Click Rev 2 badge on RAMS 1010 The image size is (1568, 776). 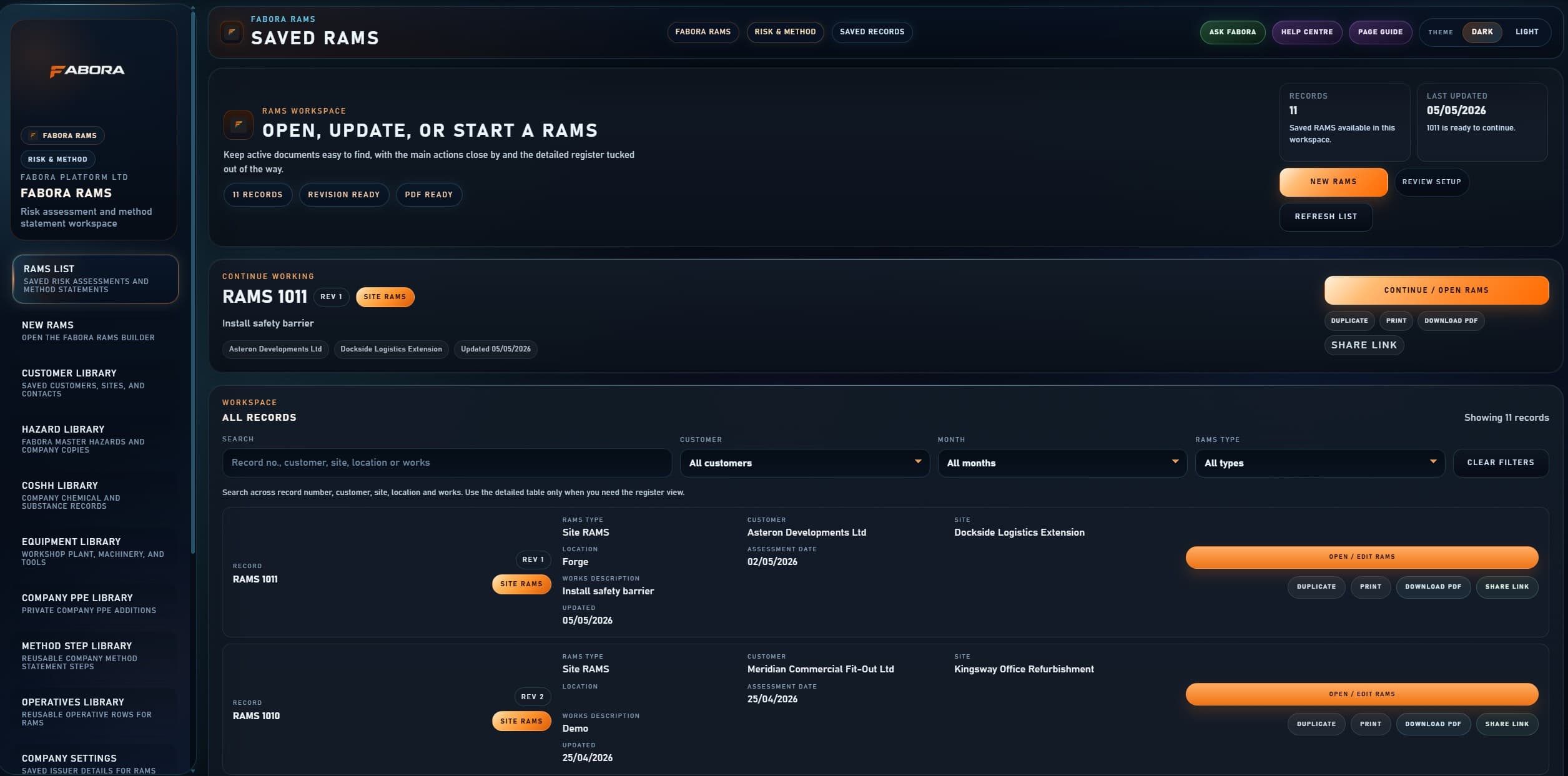tap(532, 697)
